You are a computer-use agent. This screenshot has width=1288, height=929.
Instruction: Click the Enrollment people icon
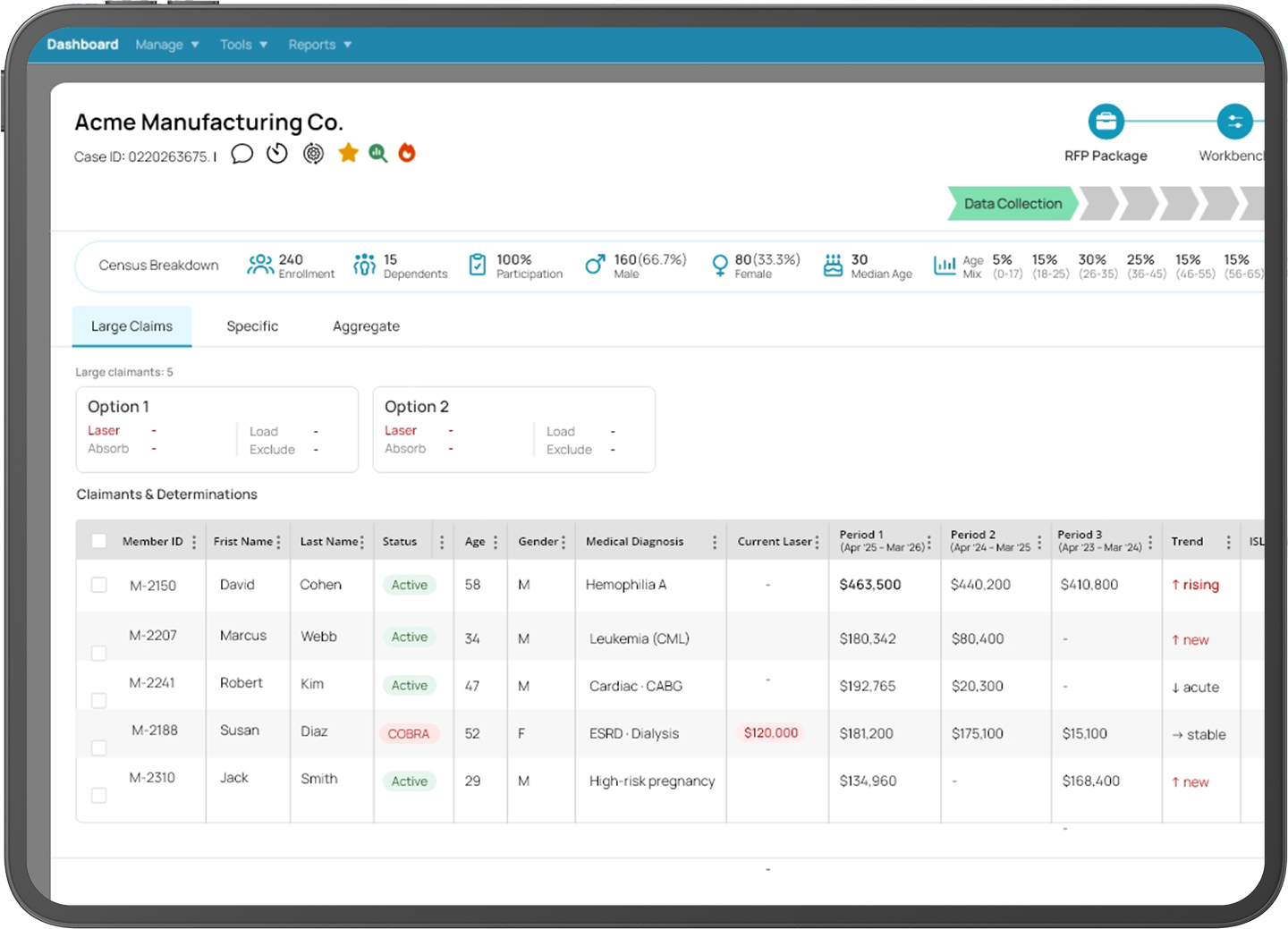[260, 265]
